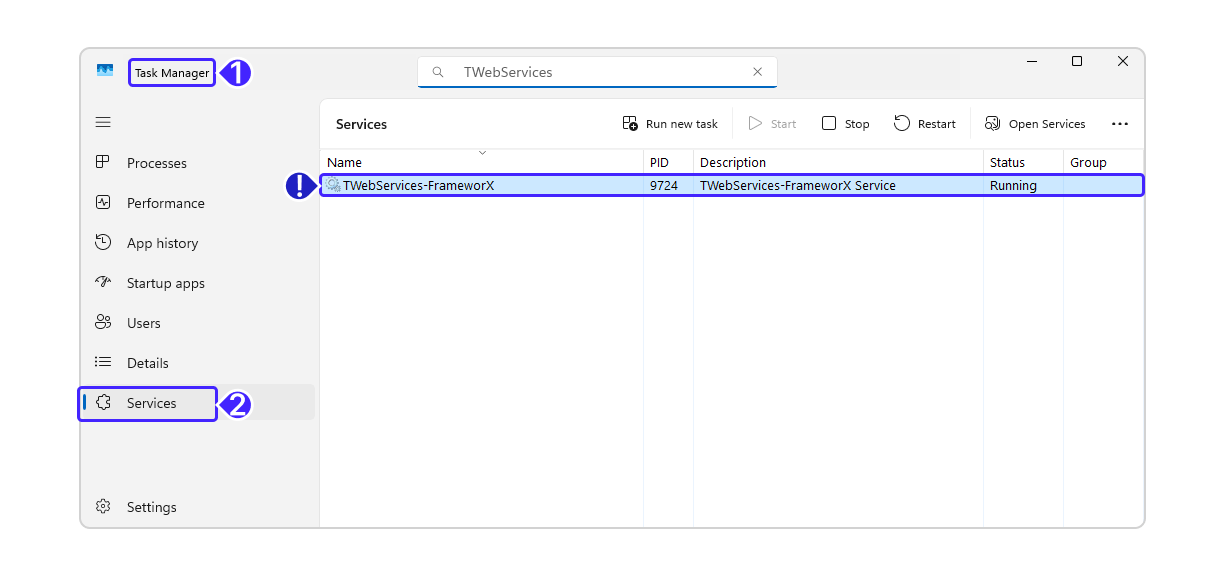The image size is (1224, 576).
Task: Minimize the Task Manager window
Action: click(x=1031, y=61)
